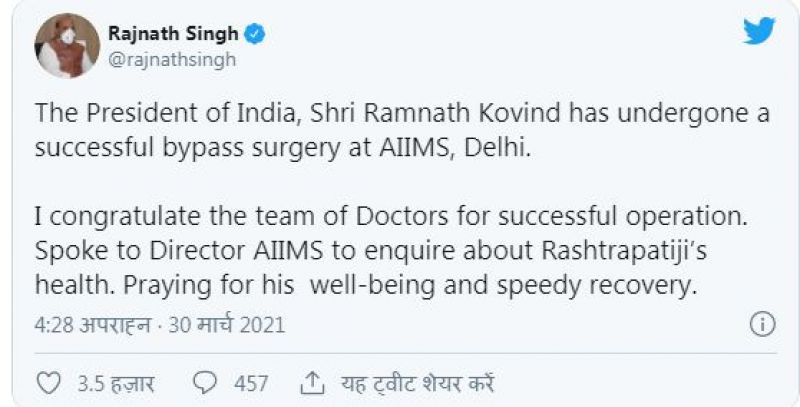Open the tweet info circle icon
The height and width of the screenshot is (407, 800).
(762, 324)
